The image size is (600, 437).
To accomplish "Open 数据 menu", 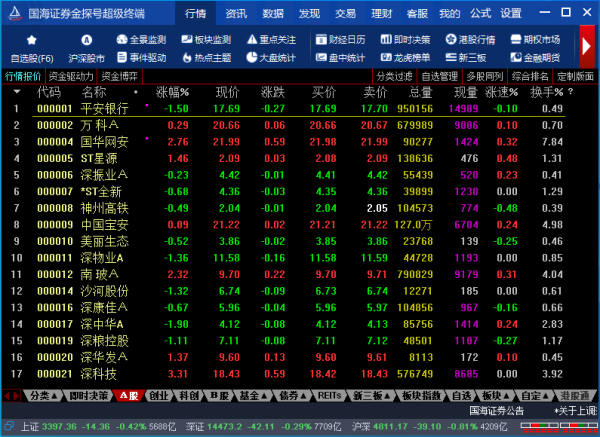I will tap(273, 13).
